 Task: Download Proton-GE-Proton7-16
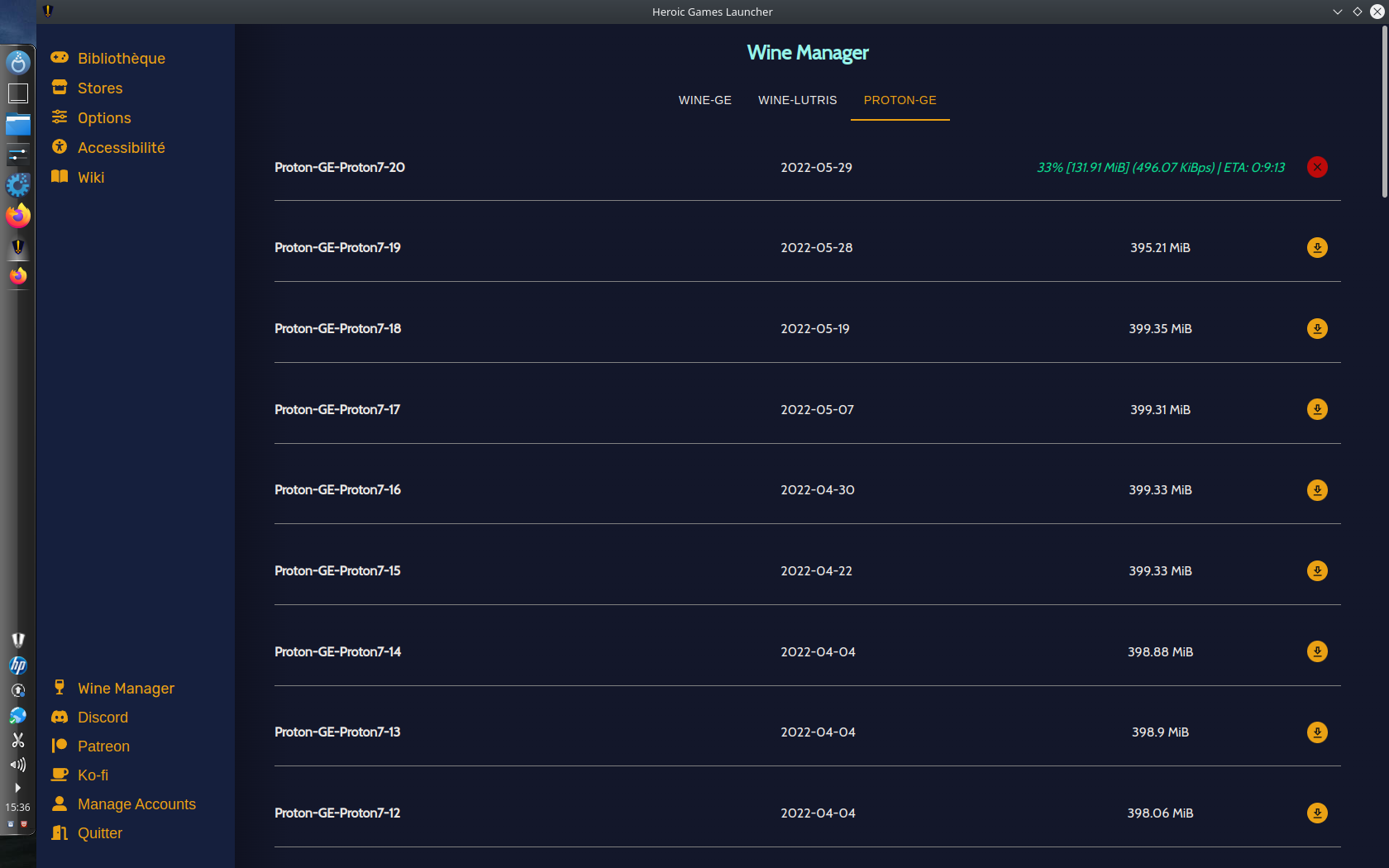click(x=1317, y=490)
